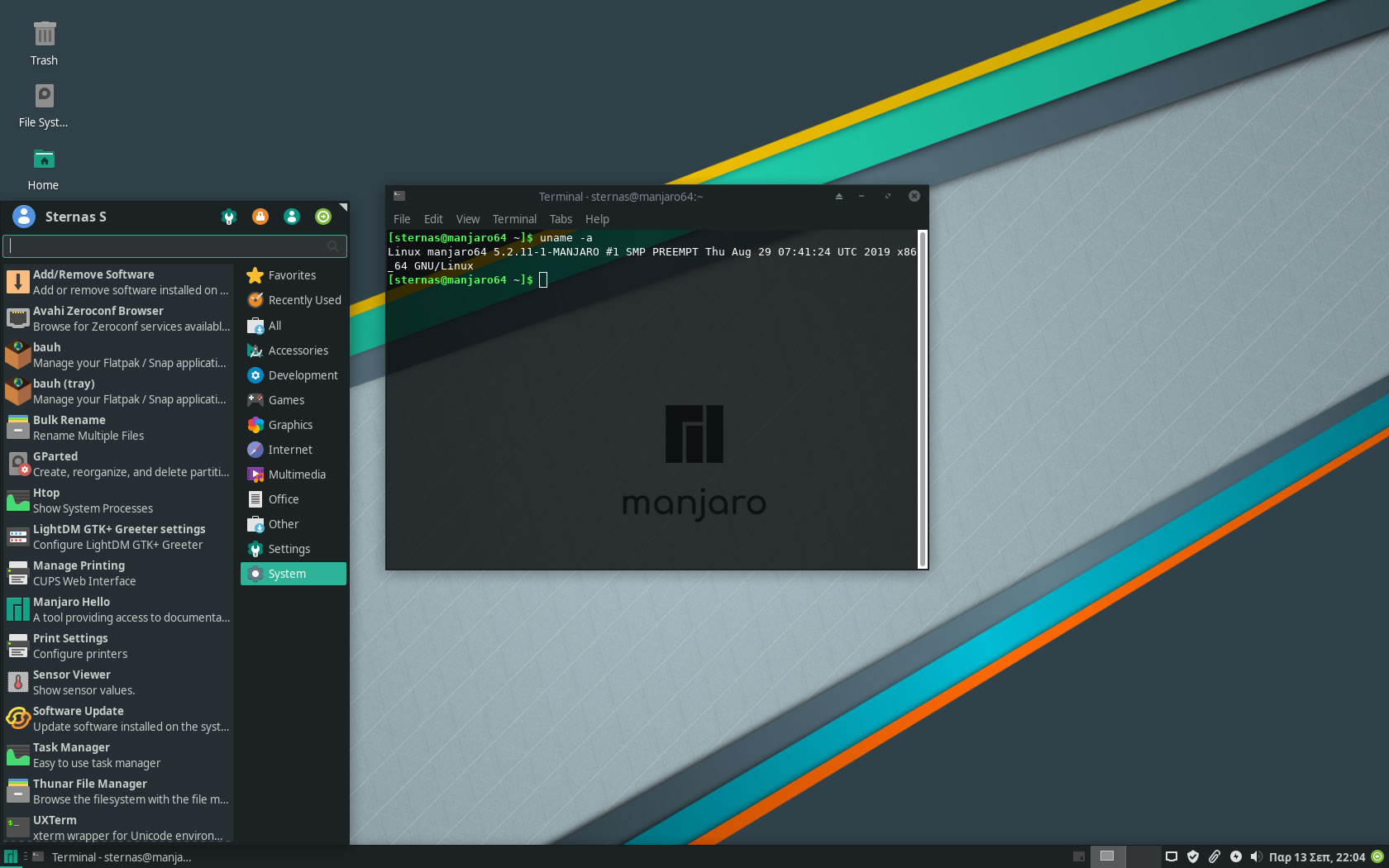Click the terminal window menu icon in titlebar

(399, 196)
